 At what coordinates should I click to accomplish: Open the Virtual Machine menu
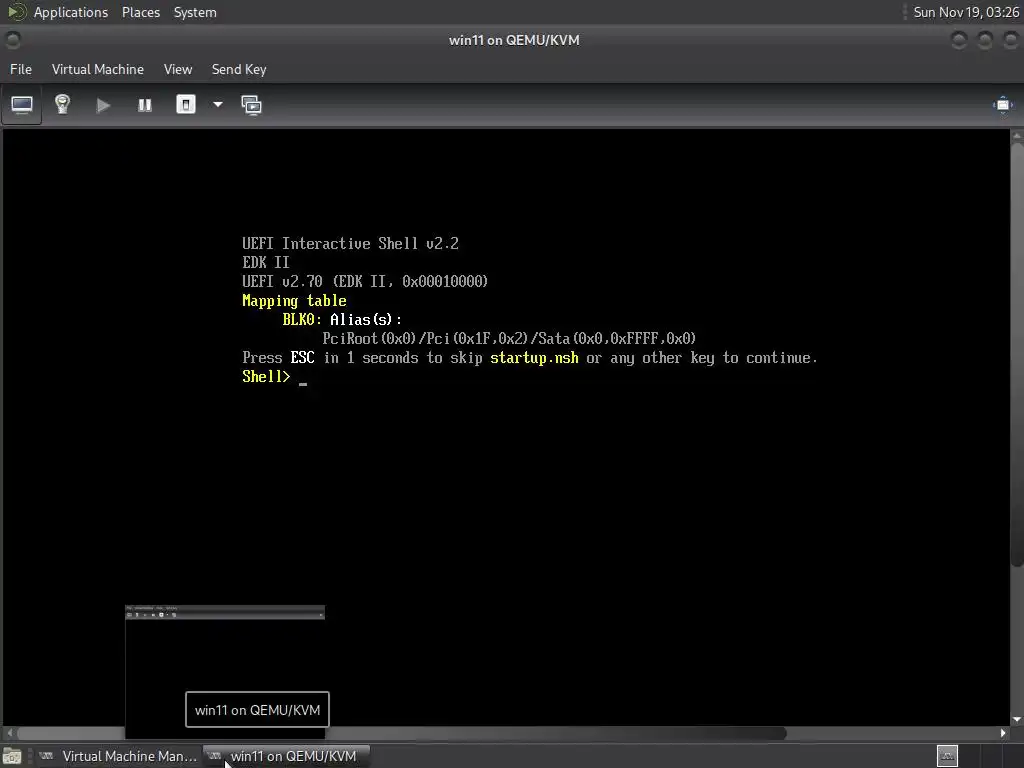98,69
